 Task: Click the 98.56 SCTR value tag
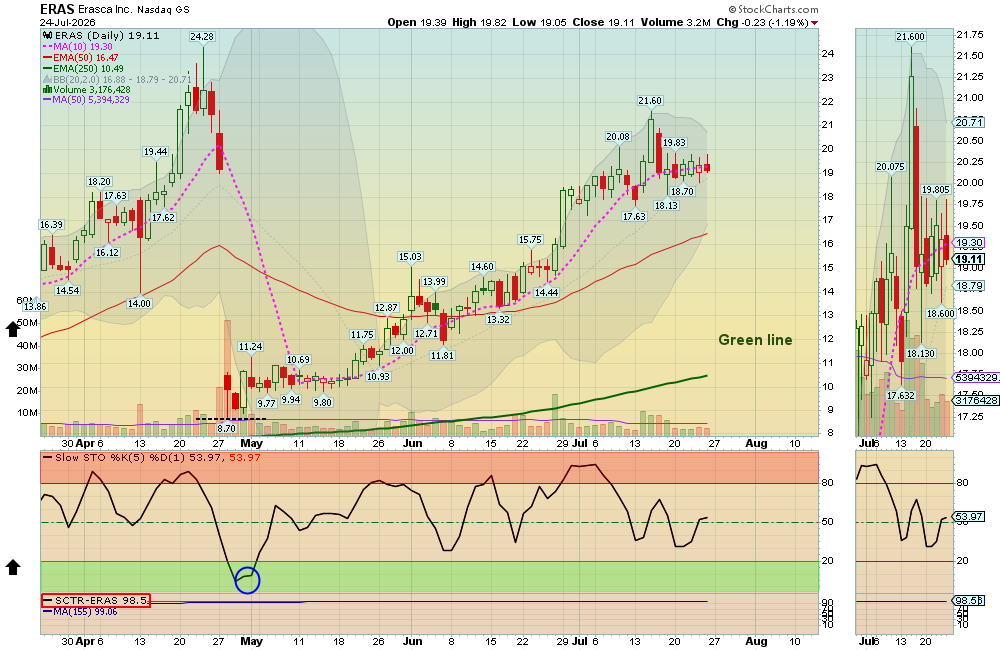pos(969,600)
